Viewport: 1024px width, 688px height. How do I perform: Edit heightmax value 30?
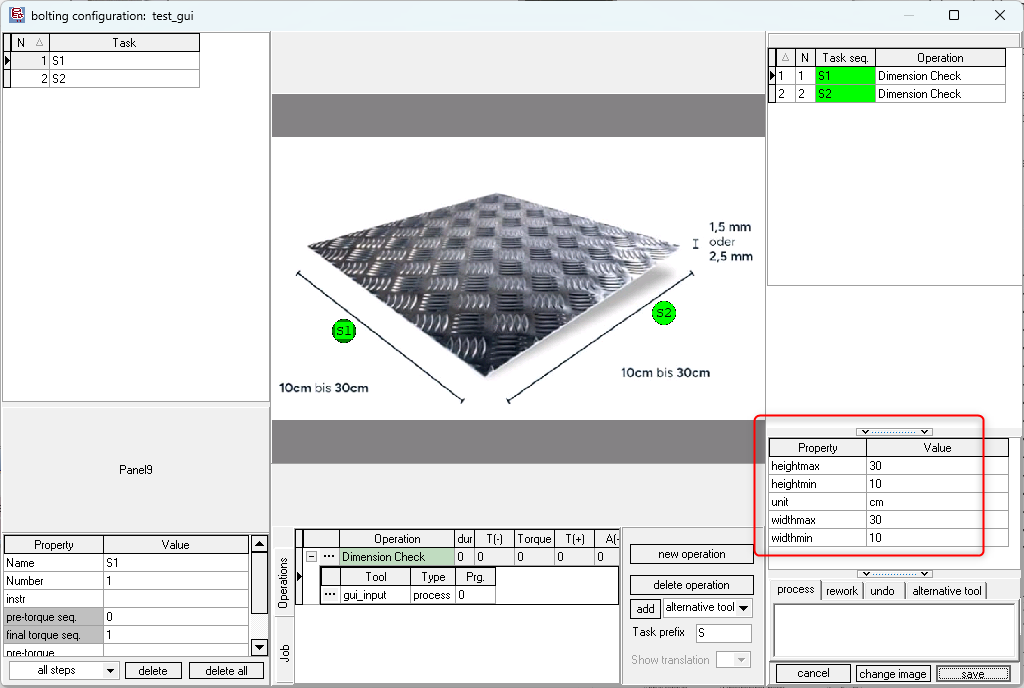pyautogui.click(x=937, y=466)
